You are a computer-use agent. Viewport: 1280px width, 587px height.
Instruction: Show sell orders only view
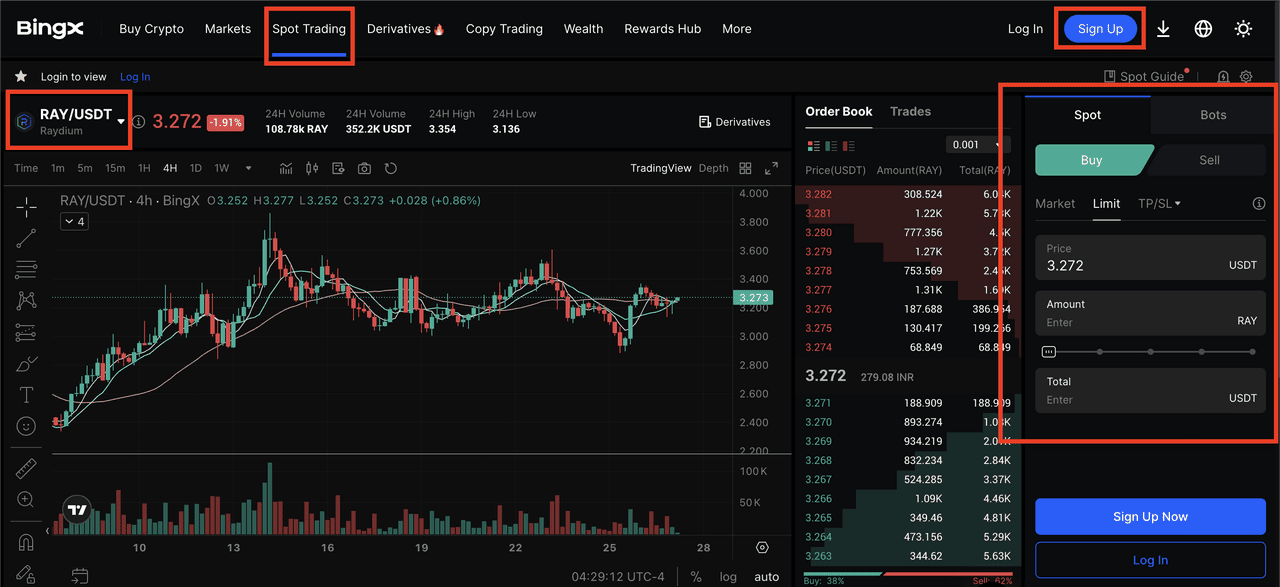coord(849,146)
